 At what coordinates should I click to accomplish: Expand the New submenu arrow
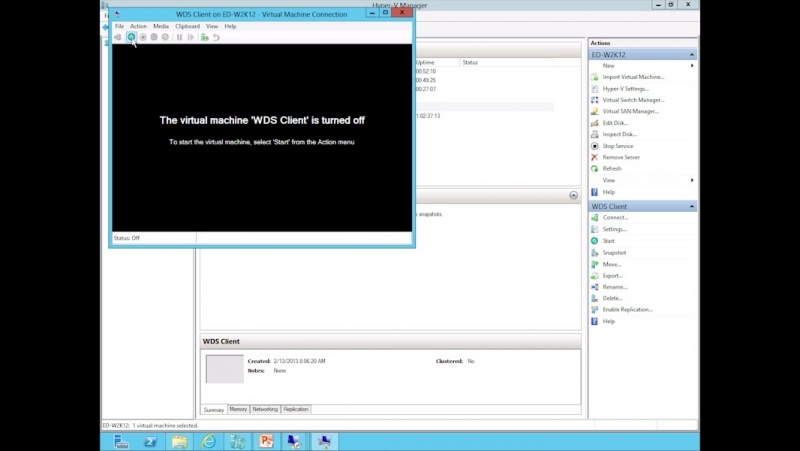692,66
